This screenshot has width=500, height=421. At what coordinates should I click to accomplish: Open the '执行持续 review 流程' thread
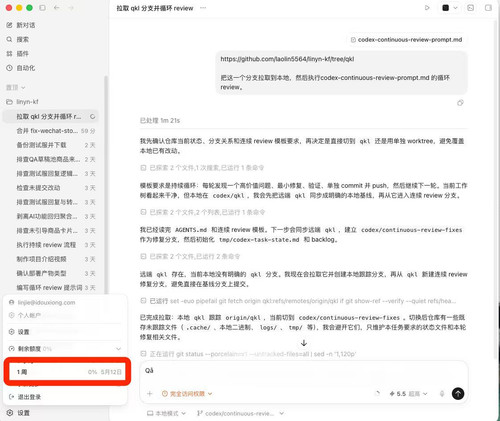pos(50,245)
